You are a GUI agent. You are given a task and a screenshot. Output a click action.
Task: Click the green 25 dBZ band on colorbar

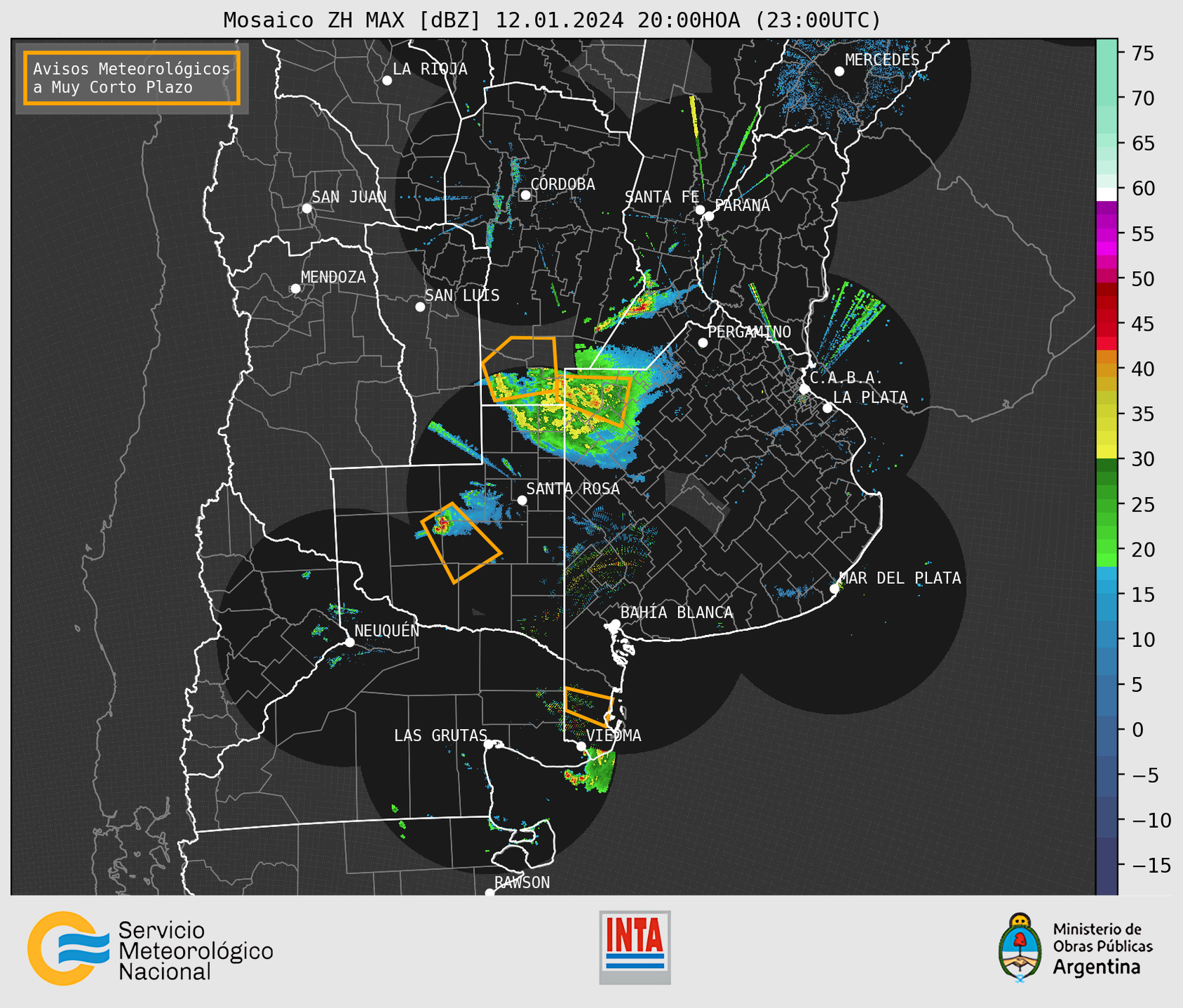tap(1107, 504)
